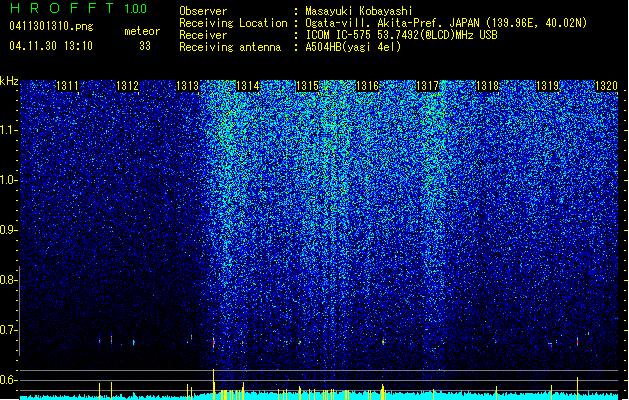Click the meteor count value 33
Viewport: 629px width, 400px height.
pos(145,46)
